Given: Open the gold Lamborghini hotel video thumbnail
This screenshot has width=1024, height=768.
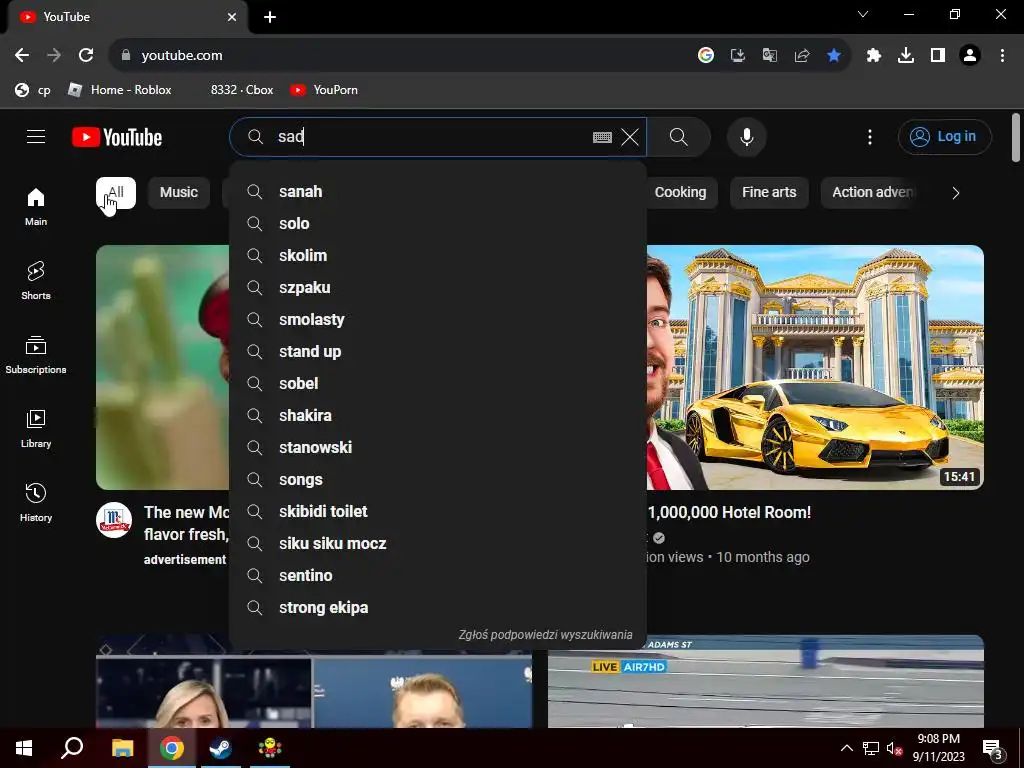Looking at the screenshot, I should pos(815,367).
